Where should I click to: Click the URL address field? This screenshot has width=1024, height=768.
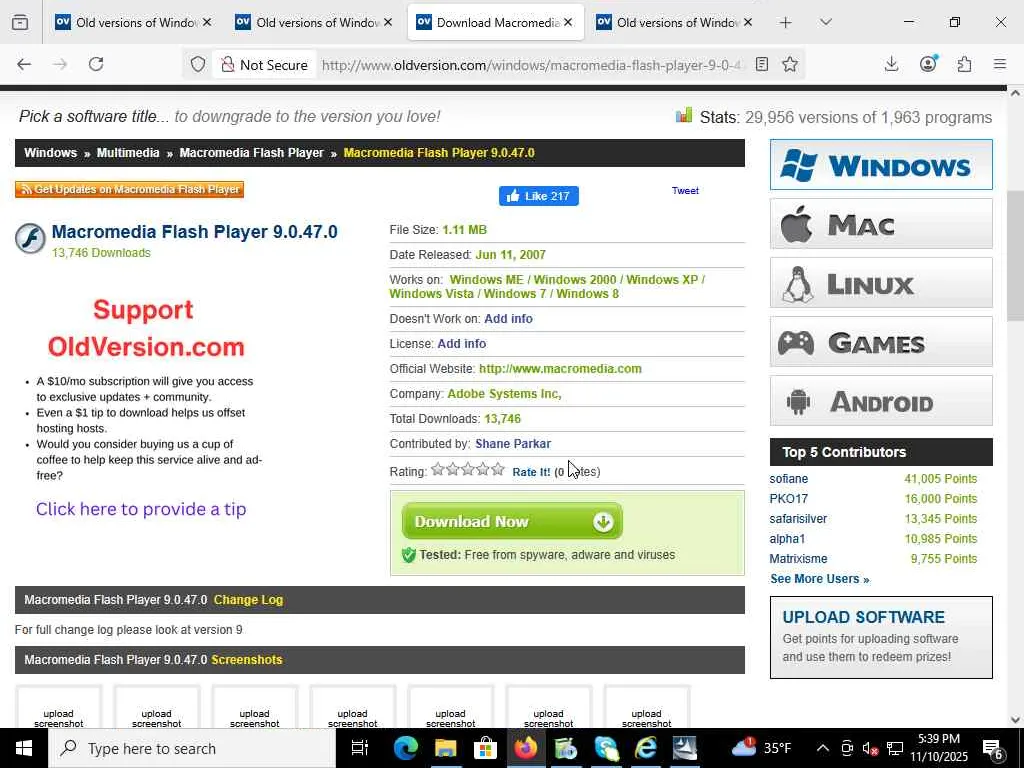tap(530, 65)
